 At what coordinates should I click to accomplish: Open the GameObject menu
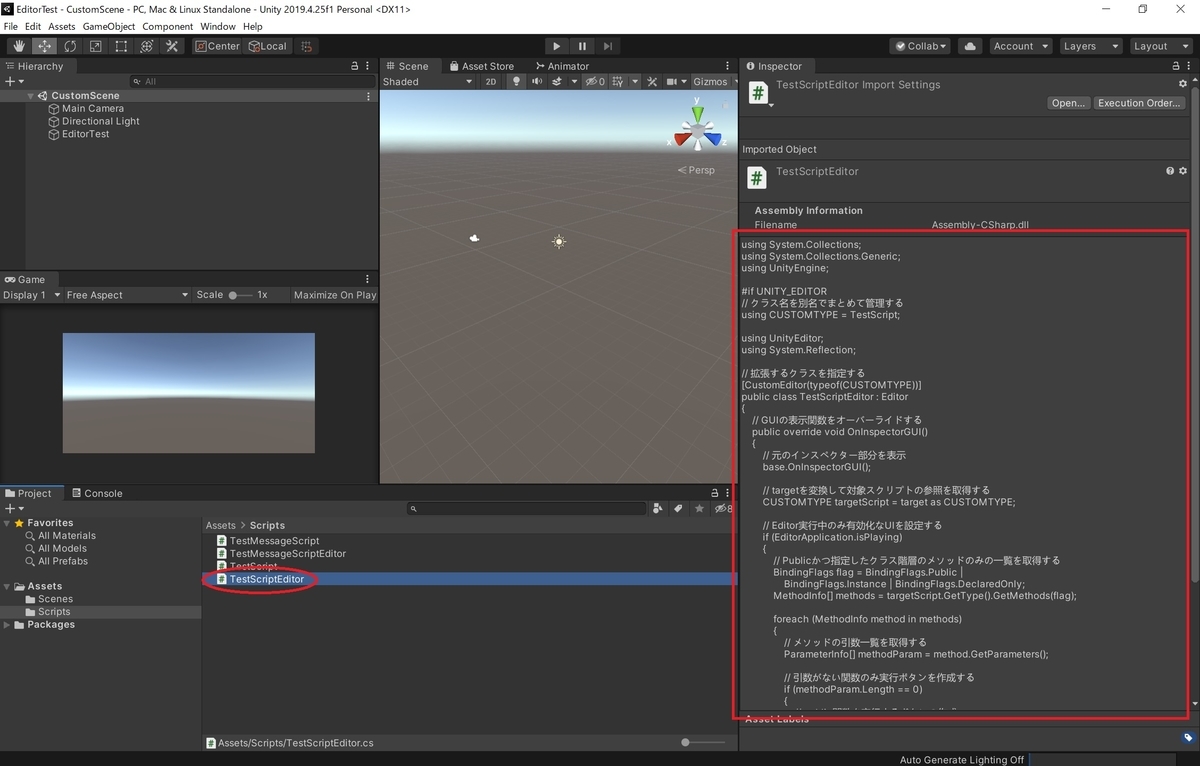click(108, 26)
